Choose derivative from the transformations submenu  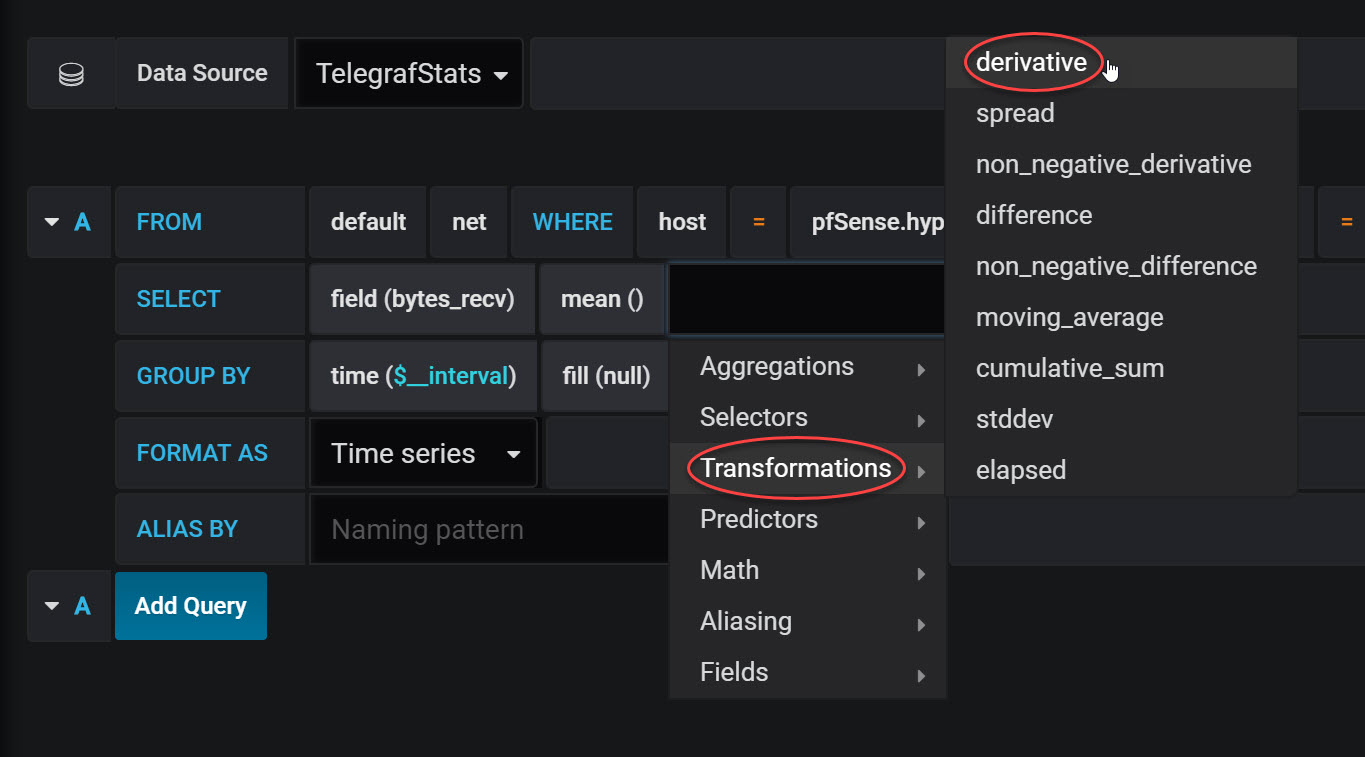click(1031, 62)
